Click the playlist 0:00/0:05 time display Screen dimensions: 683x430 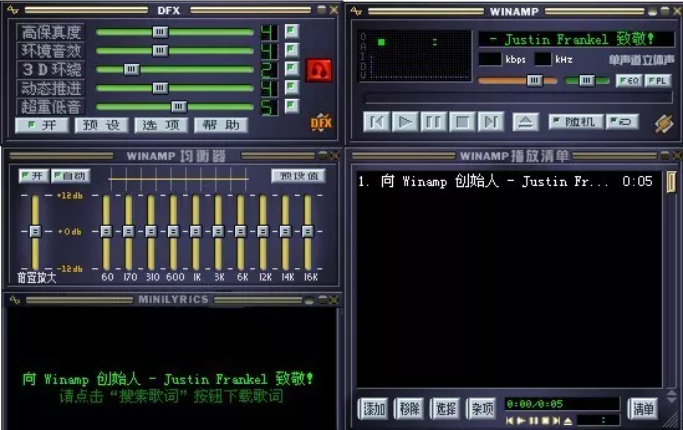562,404
